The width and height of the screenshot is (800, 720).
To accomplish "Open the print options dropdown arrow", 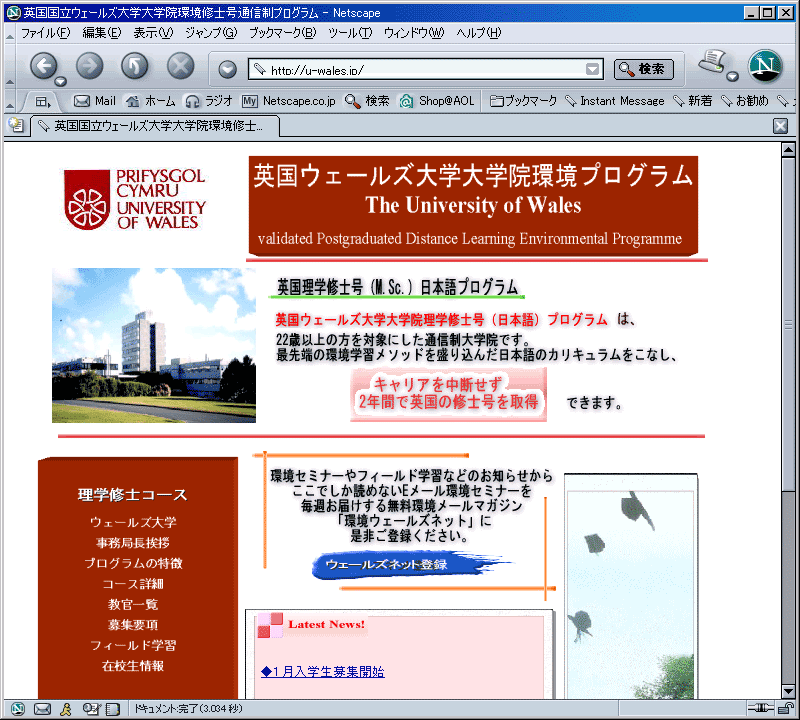I will [733, 77].
